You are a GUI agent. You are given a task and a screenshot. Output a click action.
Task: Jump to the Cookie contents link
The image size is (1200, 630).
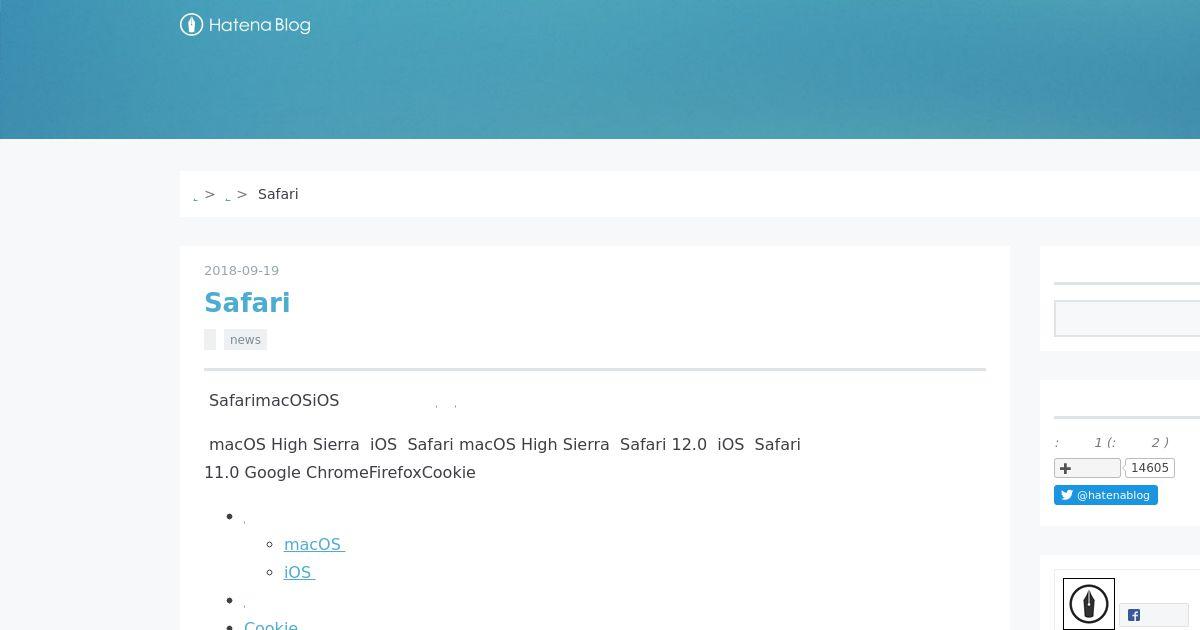271,625
